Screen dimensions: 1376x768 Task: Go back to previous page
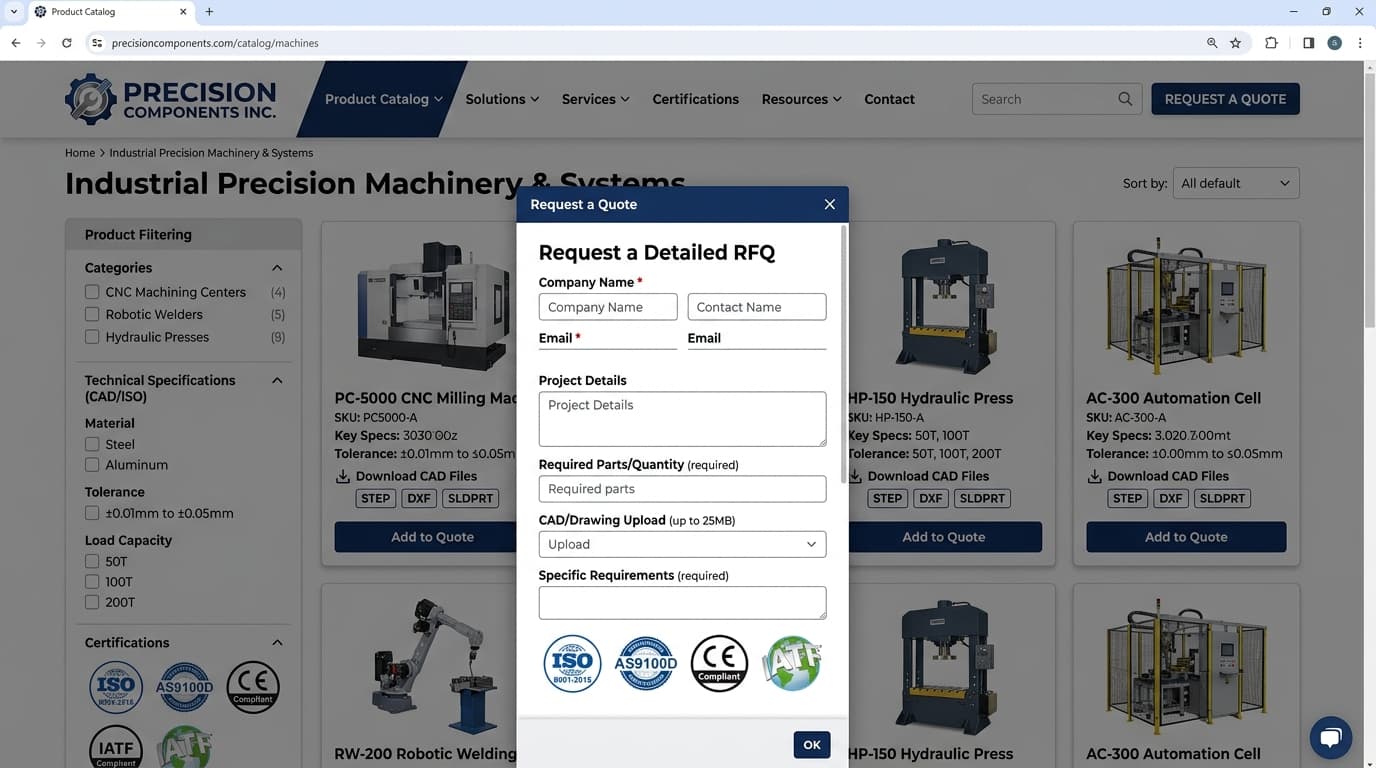pos(16,43)
